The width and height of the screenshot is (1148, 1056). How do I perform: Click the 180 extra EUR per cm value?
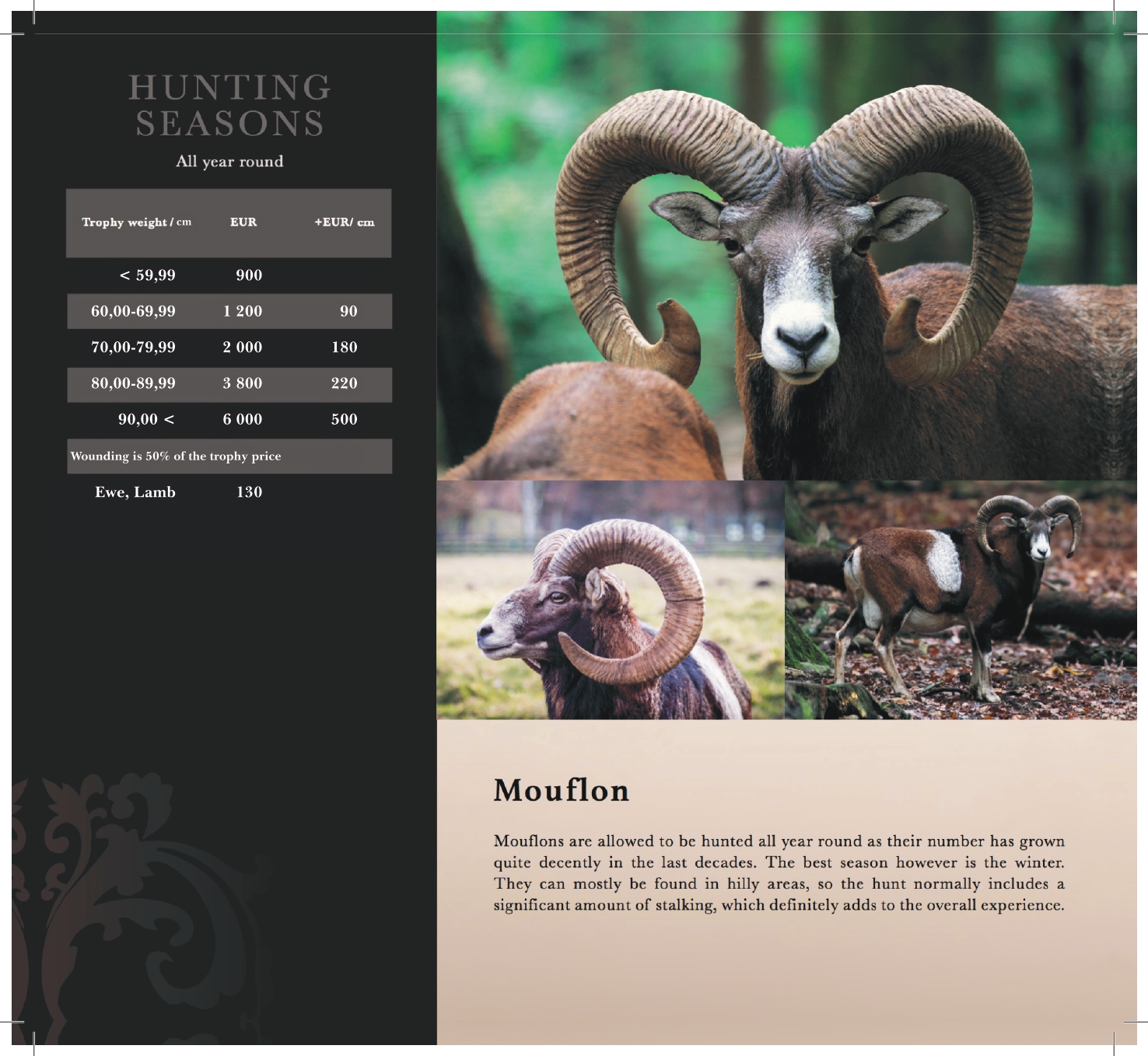click(345, 348)
